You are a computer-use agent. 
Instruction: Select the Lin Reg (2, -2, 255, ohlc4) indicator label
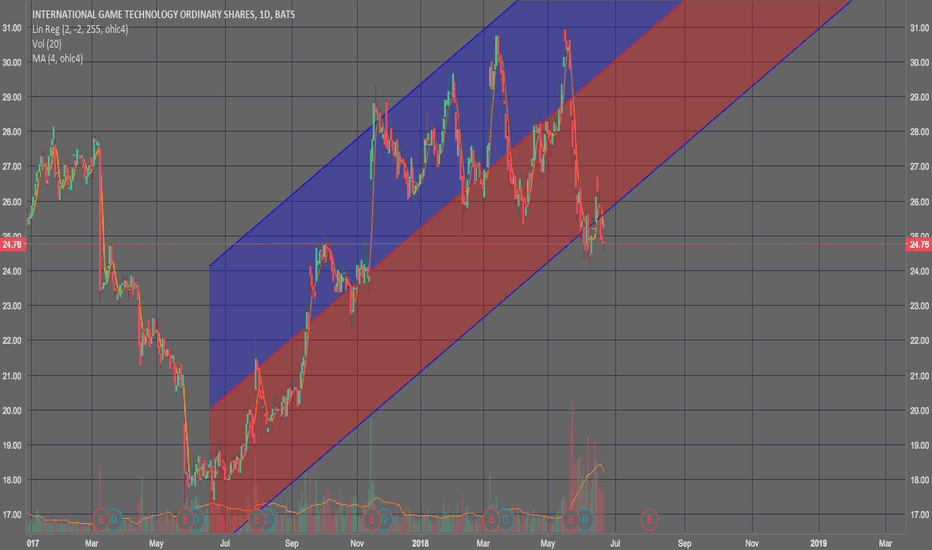pos(80,29)
